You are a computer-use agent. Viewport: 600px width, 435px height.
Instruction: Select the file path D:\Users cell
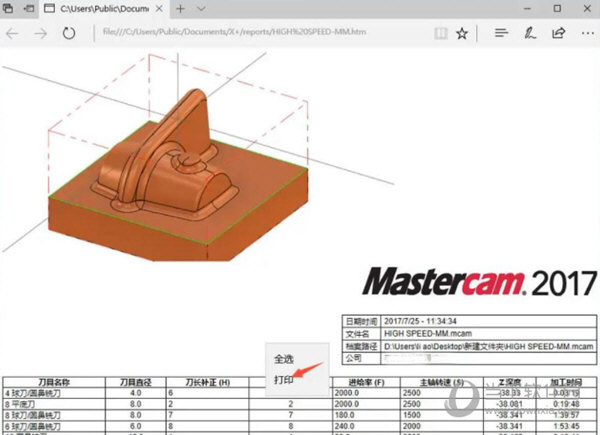(489, 347)
